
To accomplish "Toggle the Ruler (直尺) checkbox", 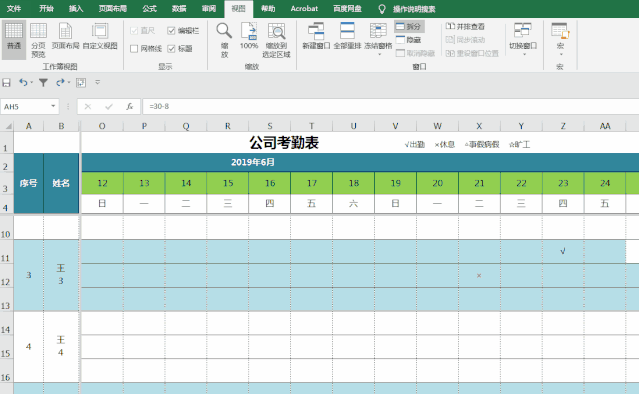I will tap(134, 31).
